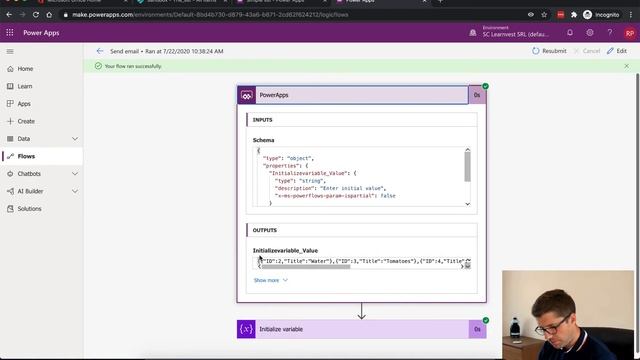640x360 pixels.
Task: Open the help question mark
Action: tap(609, 33)
